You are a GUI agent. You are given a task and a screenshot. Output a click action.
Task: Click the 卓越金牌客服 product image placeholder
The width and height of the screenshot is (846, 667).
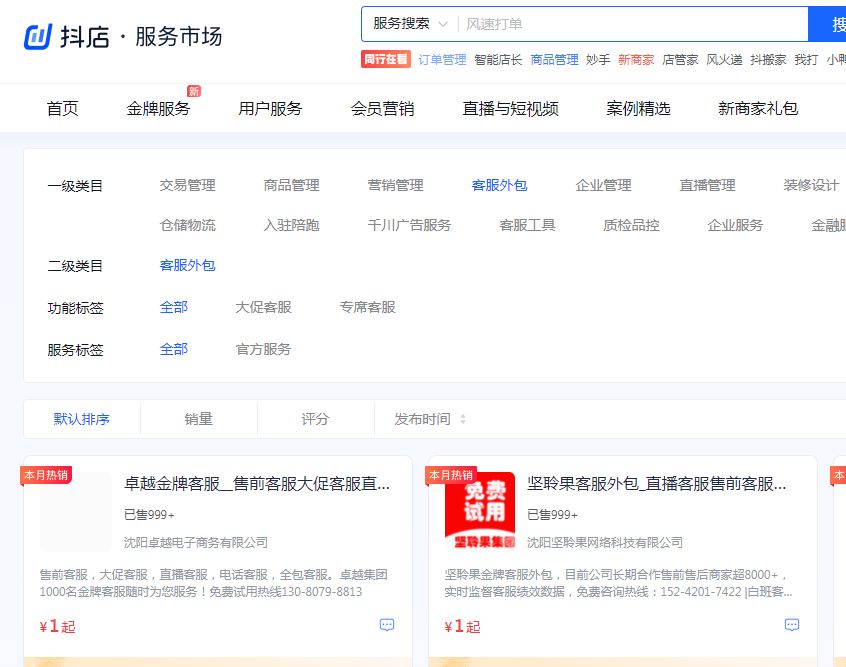point(76,511)
